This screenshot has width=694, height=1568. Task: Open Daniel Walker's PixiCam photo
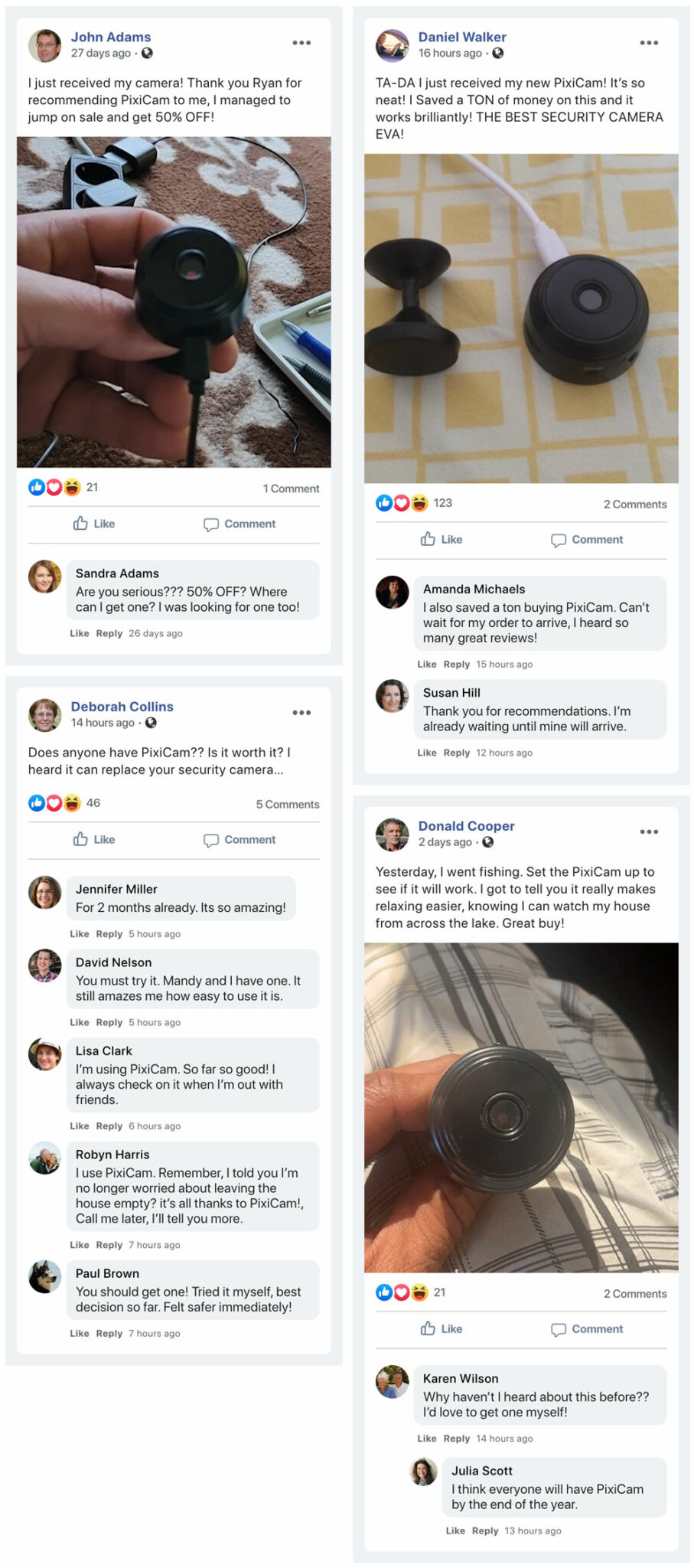[x=521, y=318]
